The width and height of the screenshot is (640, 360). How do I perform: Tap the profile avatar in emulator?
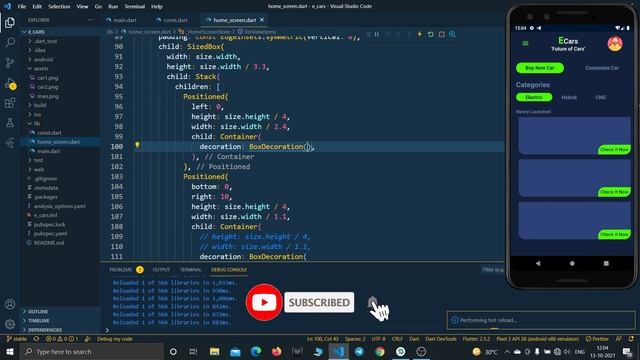click(x=615, y=44)
